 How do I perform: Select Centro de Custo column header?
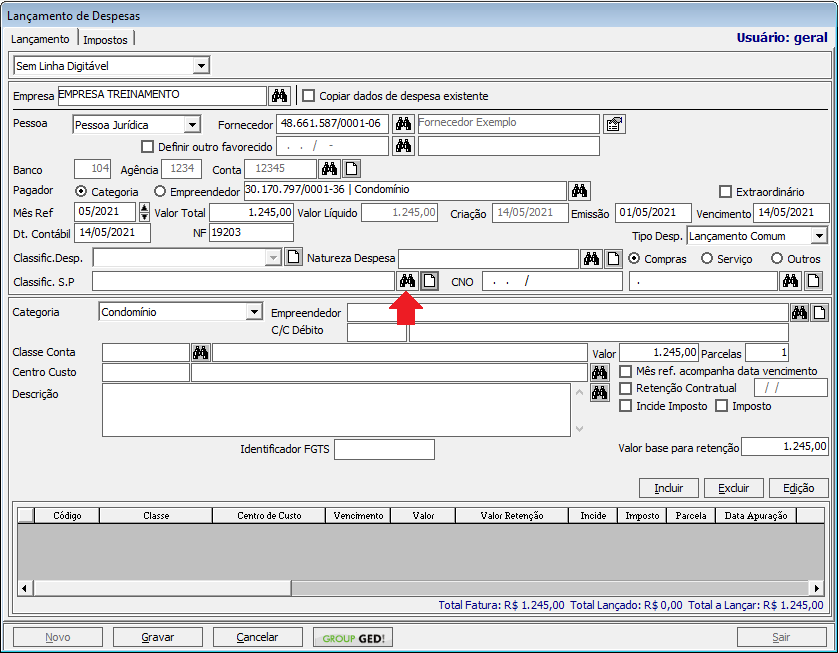point(269,515)
